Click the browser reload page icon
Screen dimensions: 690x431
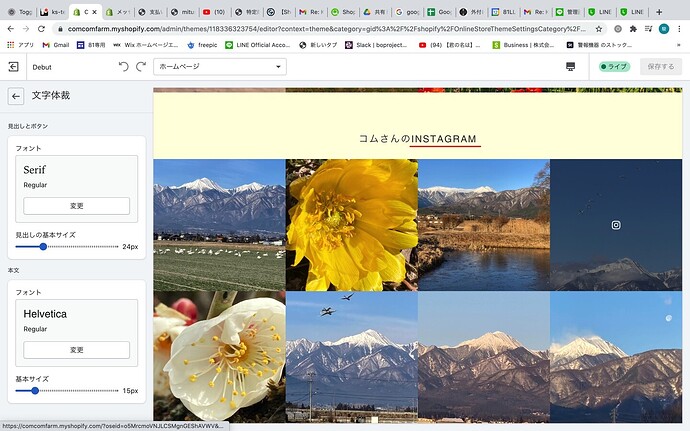point(41,29)
